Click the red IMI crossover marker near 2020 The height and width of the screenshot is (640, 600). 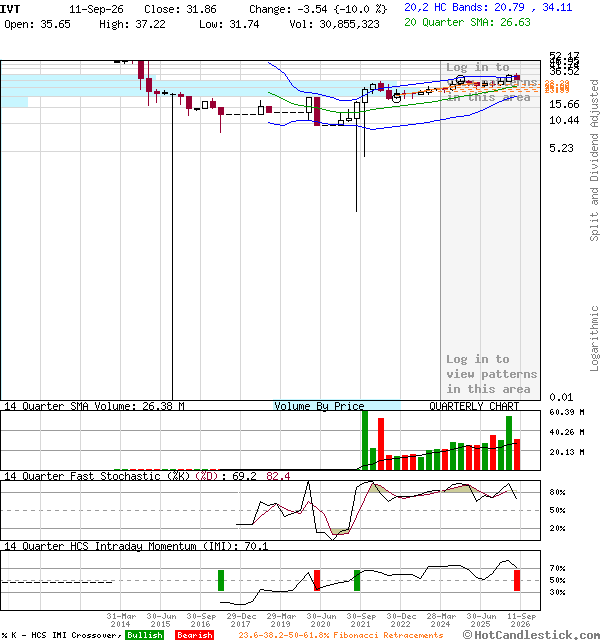point(317,580)
